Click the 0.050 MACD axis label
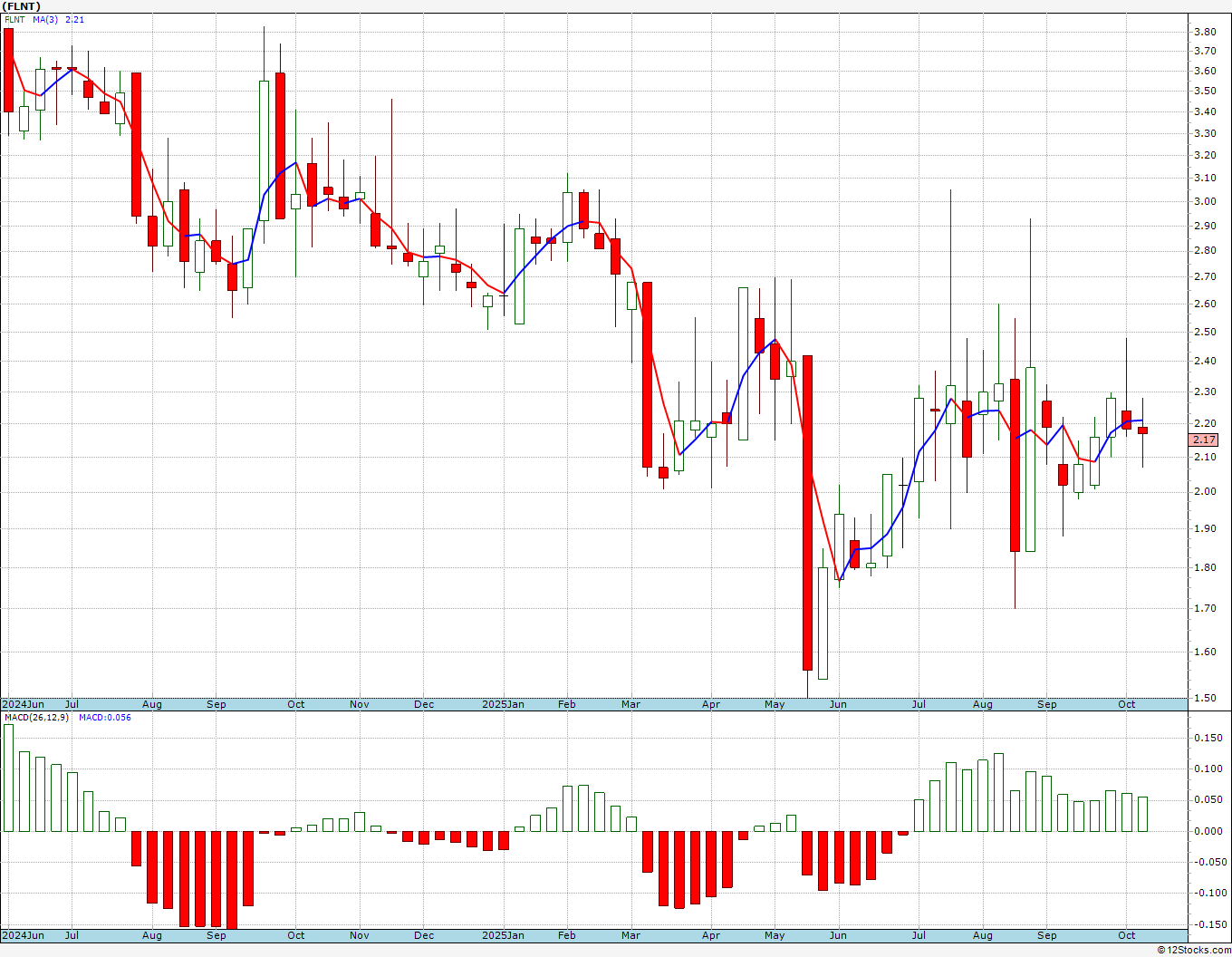 pyautogui.click(x=1207, y=800)
